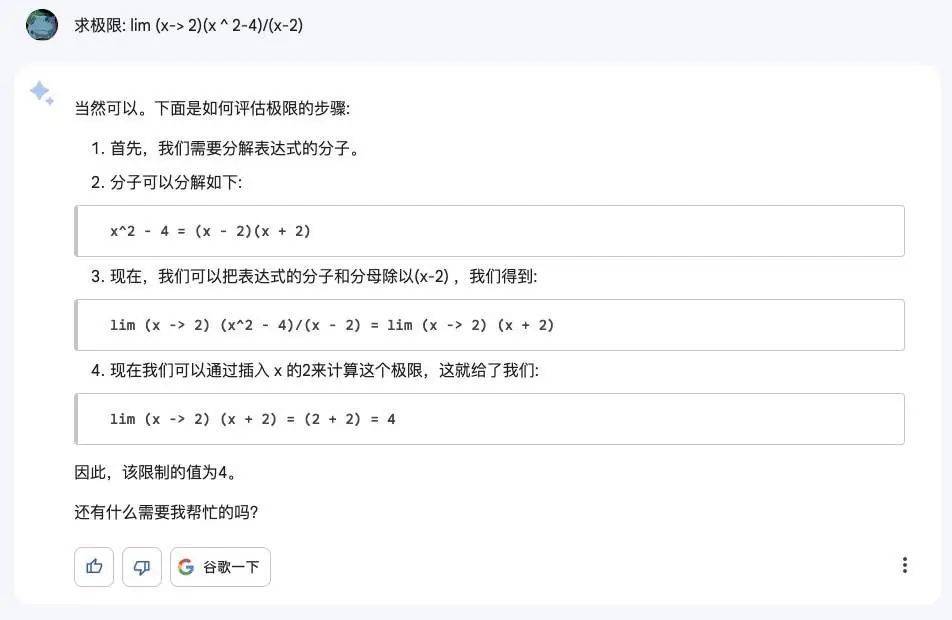Click the code block showing x^2 - 4 factorization

coord(490,231)
